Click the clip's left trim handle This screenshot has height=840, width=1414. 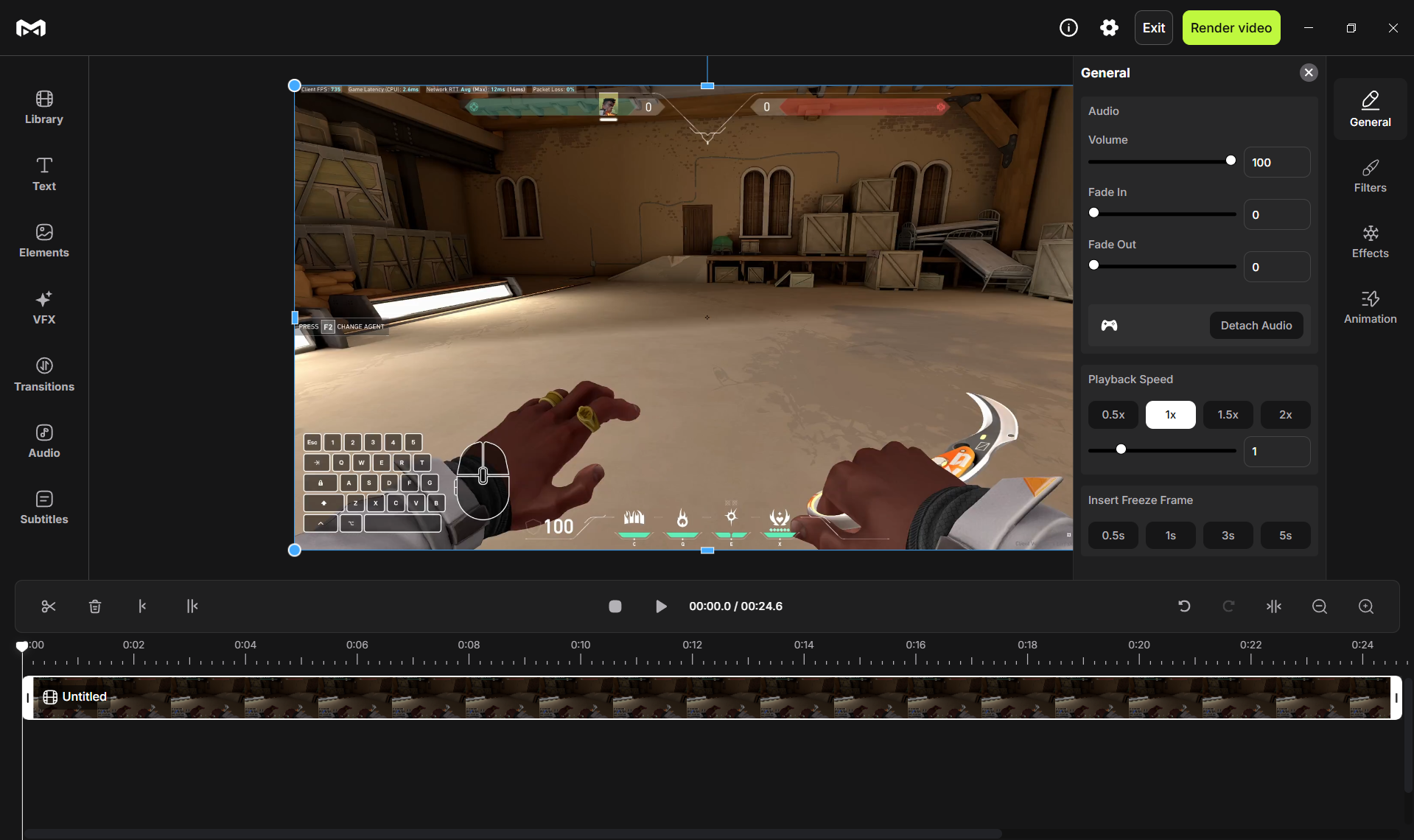(x=28, y=698)
